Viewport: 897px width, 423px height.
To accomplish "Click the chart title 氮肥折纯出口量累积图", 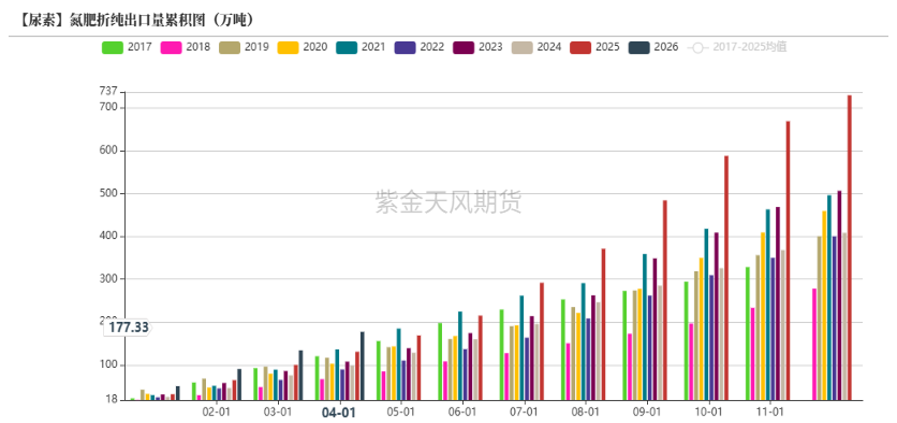I will (x=138, y=20).
